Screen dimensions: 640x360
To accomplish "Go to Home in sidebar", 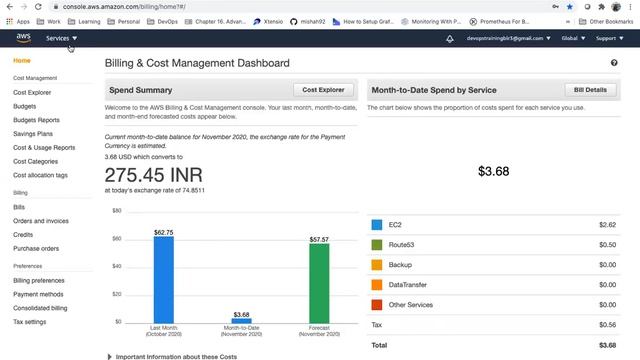I will tap(22, 60).
